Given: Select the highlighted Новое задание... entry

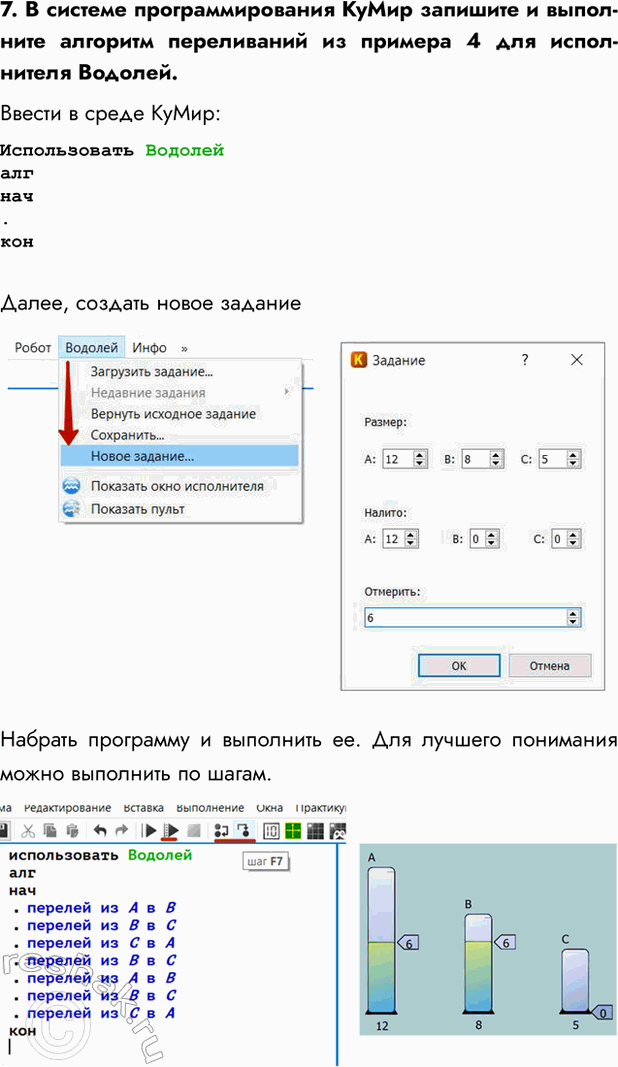Looking at the screenshot, I should (x=180, y=456).
